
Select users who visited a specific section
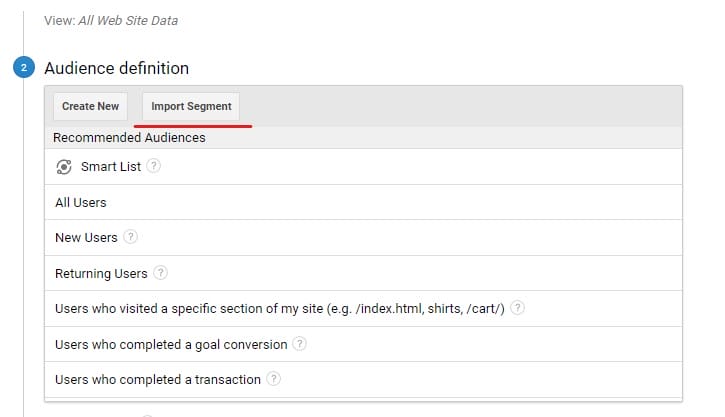tap(363, 308)
